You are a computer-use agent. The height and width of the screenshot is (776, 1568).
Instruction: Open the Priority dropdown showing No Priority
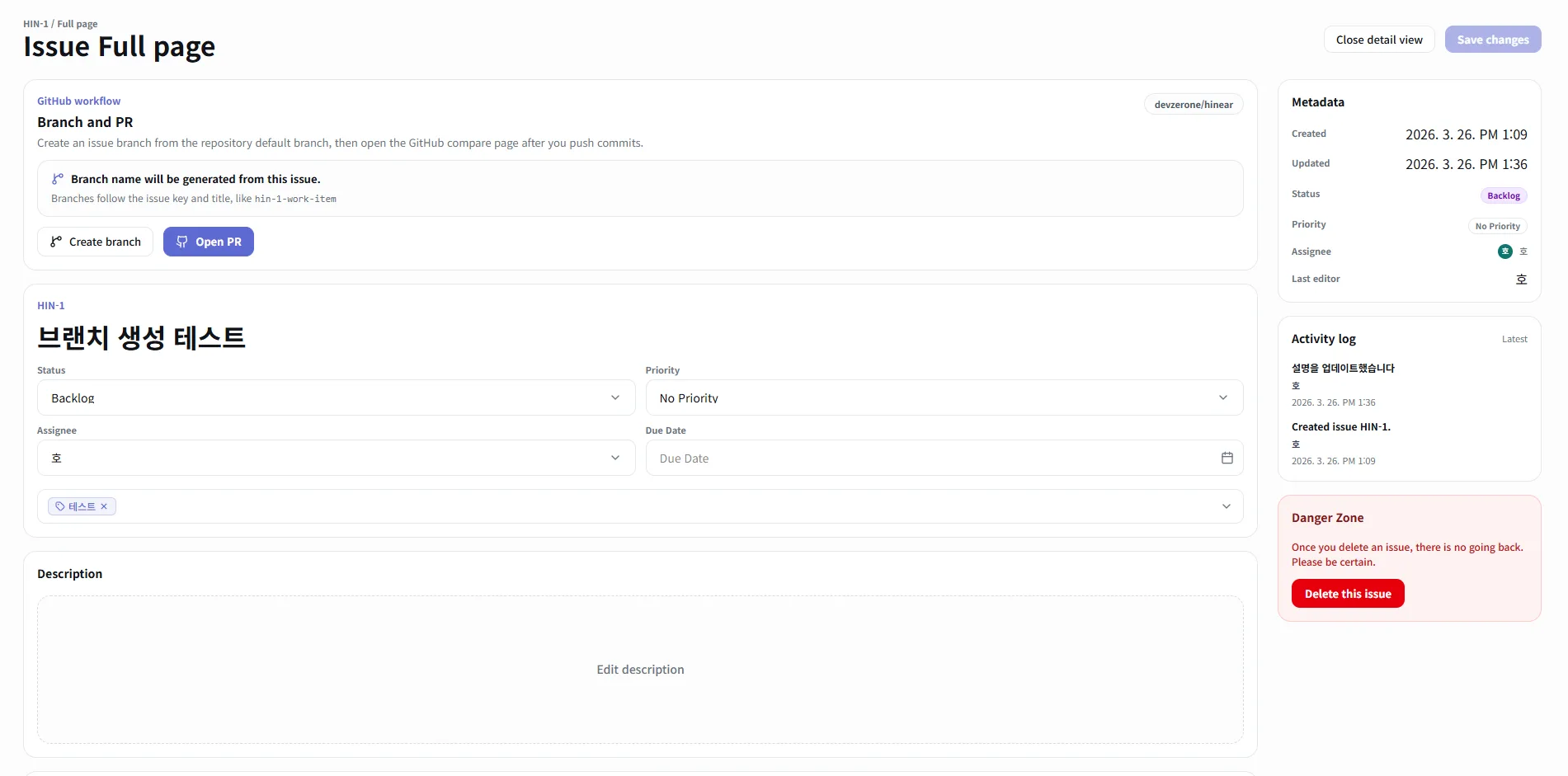(x=944, y=397)
